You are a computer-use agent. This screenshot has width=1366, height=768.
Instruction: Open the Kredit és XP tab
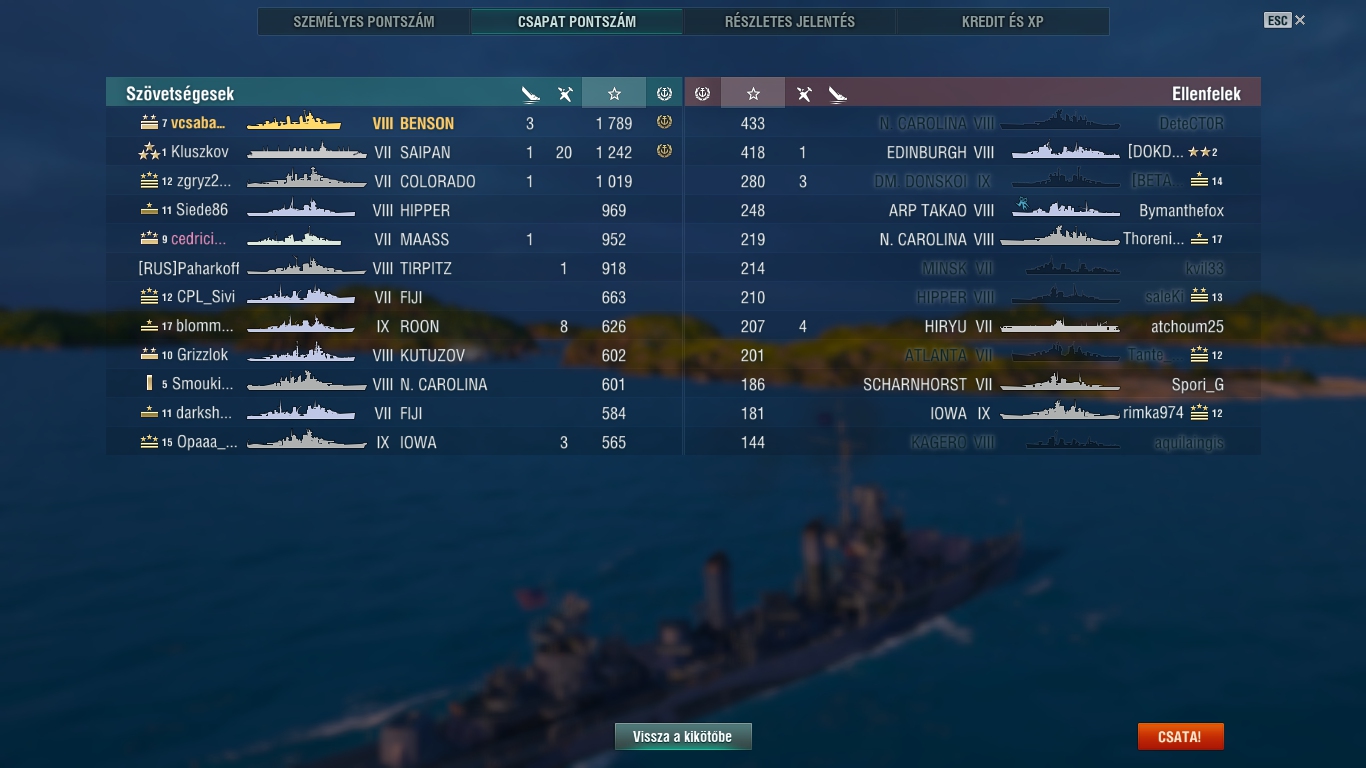[1003, 21]
